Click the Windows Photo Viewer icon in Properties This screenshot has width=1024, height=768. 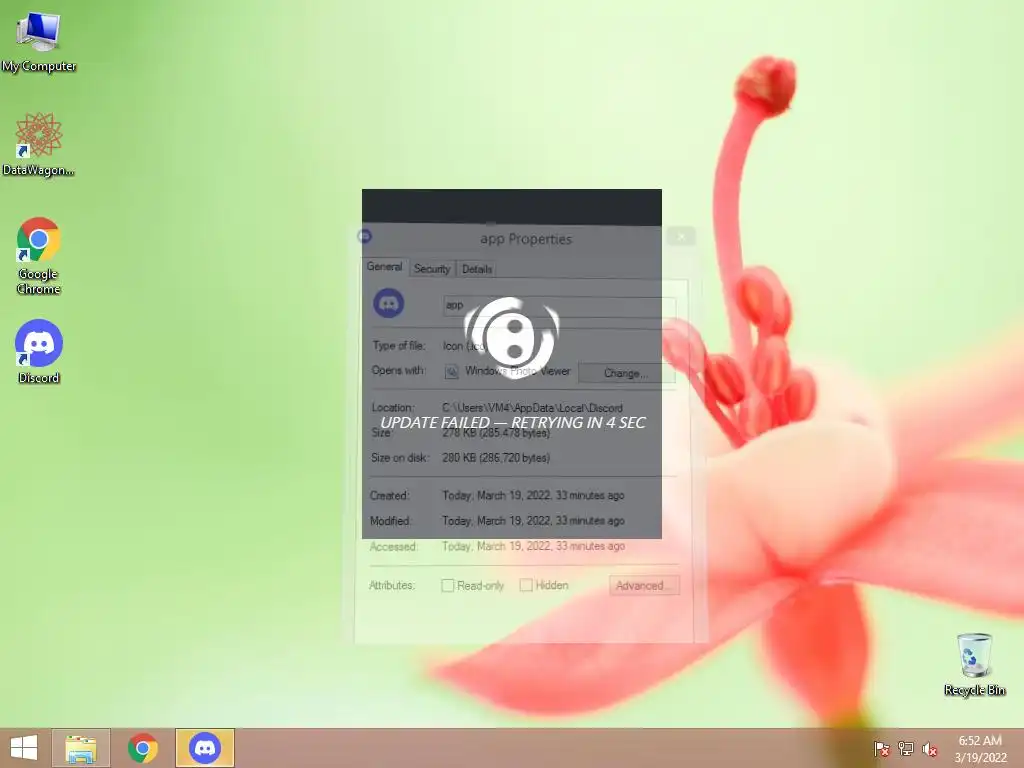pos(451,372)
